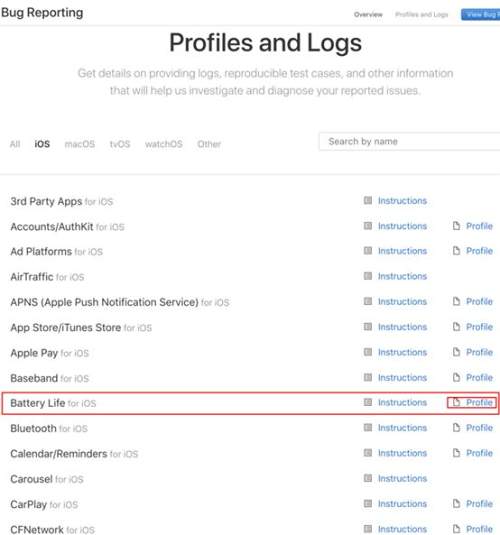This screenshot has height=535, width=500.
Task: Download the Battery Life Profile link
Action: pos(479,403)
